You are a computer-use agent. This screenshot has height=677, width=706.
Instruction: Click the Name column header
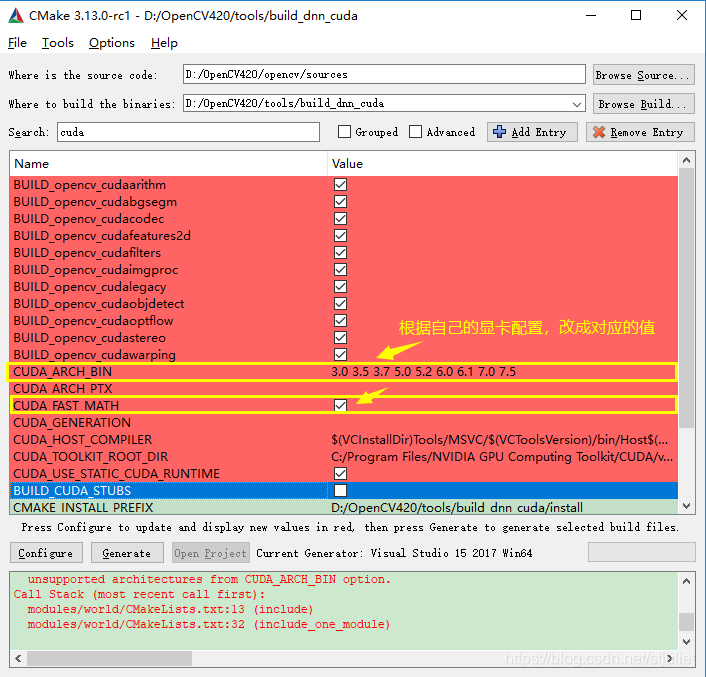click(168, 164)
